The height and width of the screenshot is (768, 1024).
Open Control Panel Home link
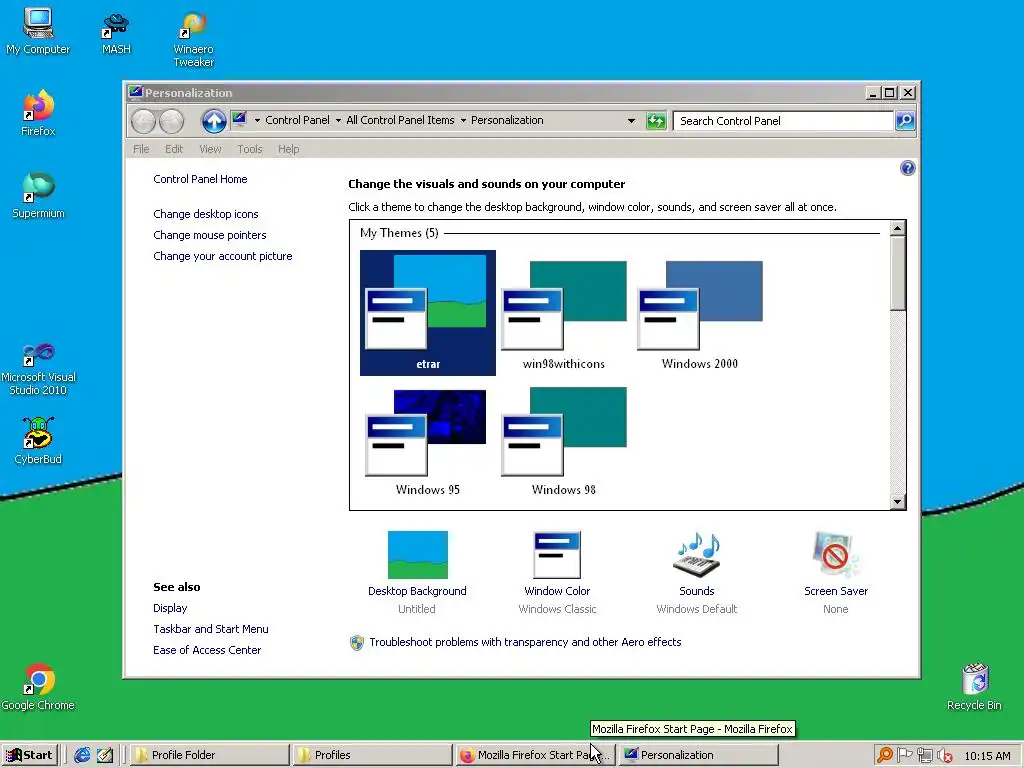pyautogui.click(x=200, y=179)
